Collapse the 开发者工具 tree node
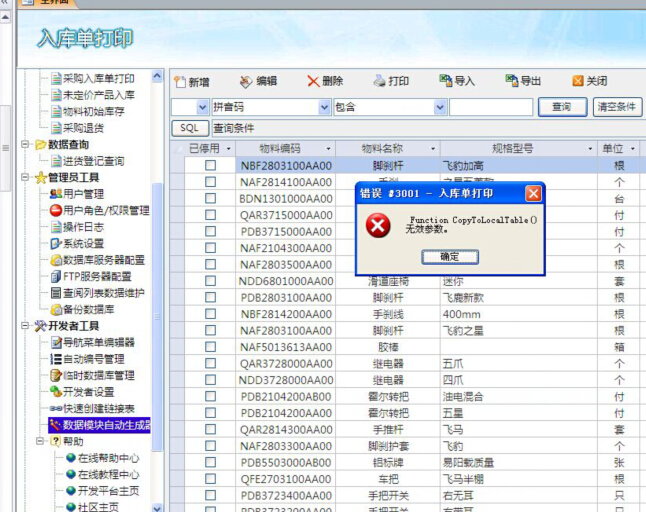This screenshot has width=646, height=512. tap(26, 325)
